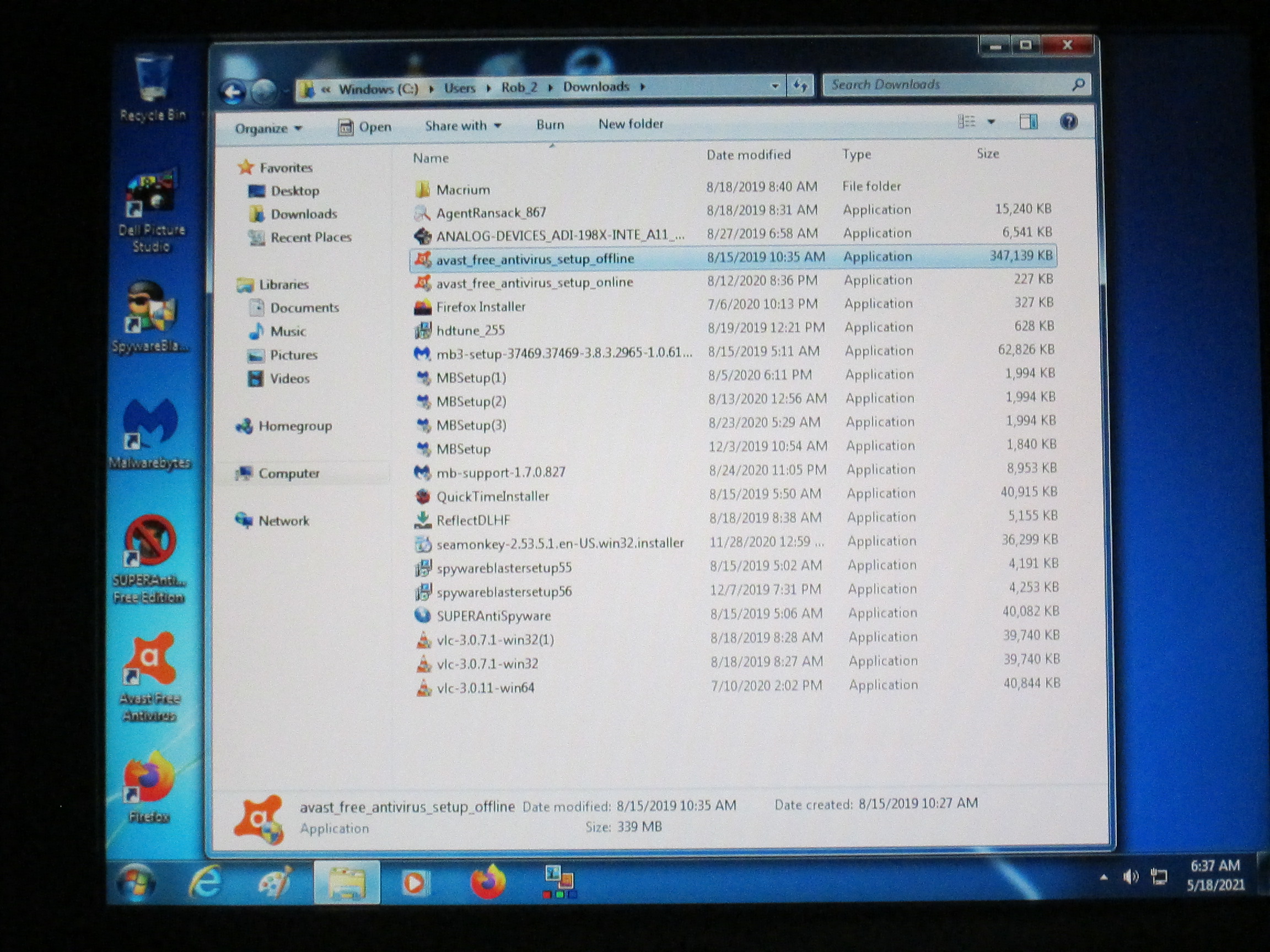Change view with the view icon

pyautogui.click(x=967, y=122)
